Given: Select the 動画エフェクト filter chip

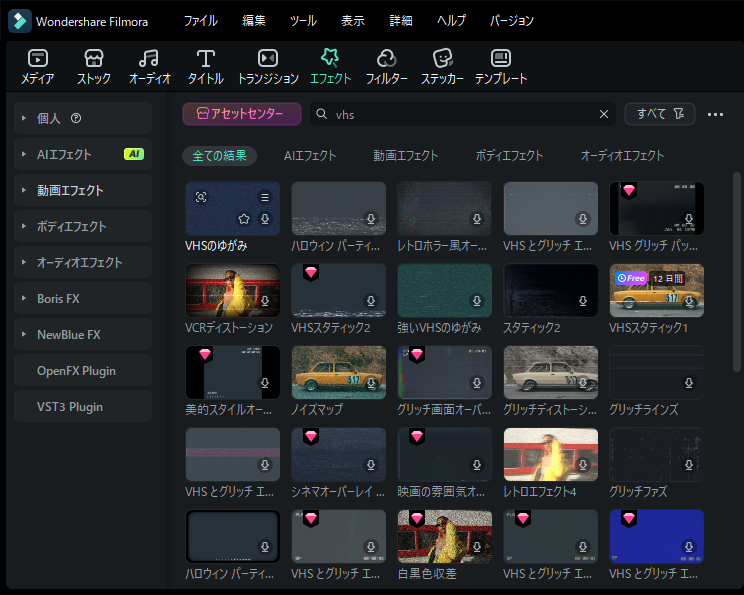Looking at the screenshot, I should point(405,156).
